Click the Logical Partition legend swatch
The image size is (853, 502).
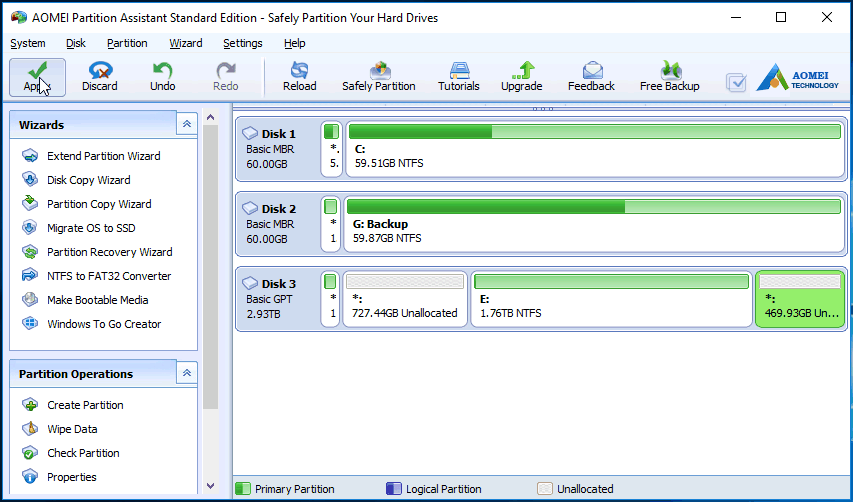[393, 489]
